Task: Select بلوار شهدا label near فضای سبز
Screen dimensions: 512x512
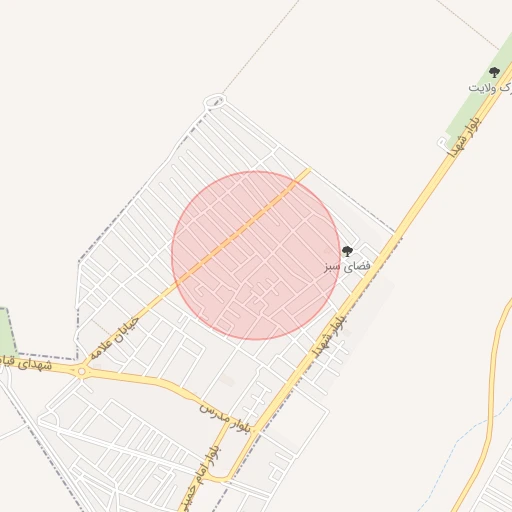Action: click(330, 336)
